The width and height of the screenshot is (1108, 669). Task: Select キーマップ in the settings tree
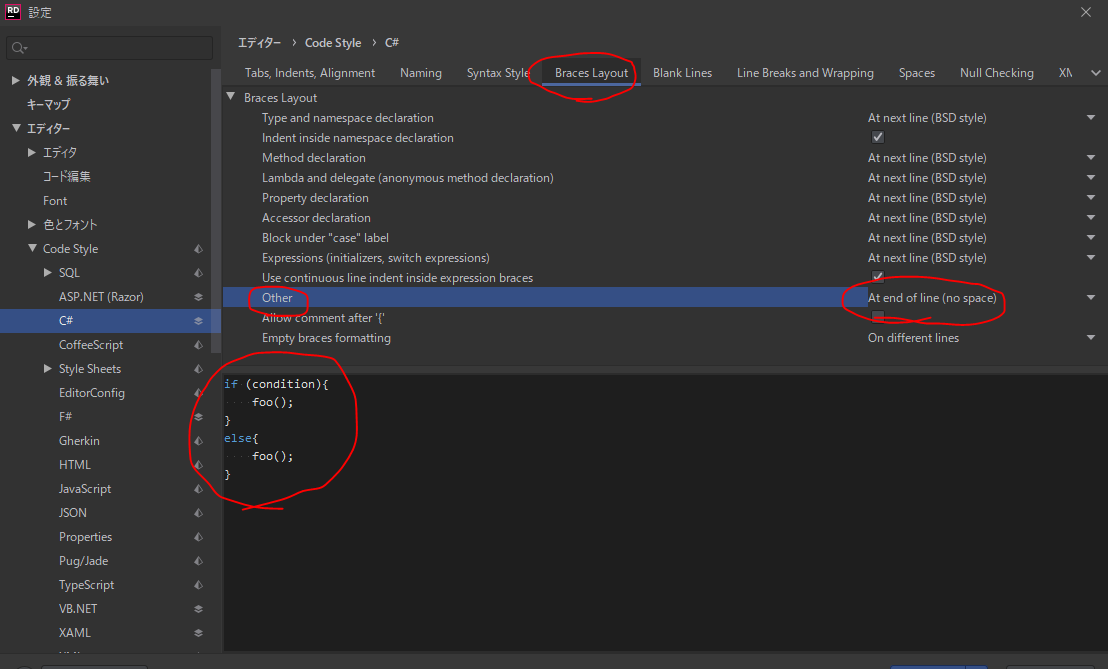(48, 104)
